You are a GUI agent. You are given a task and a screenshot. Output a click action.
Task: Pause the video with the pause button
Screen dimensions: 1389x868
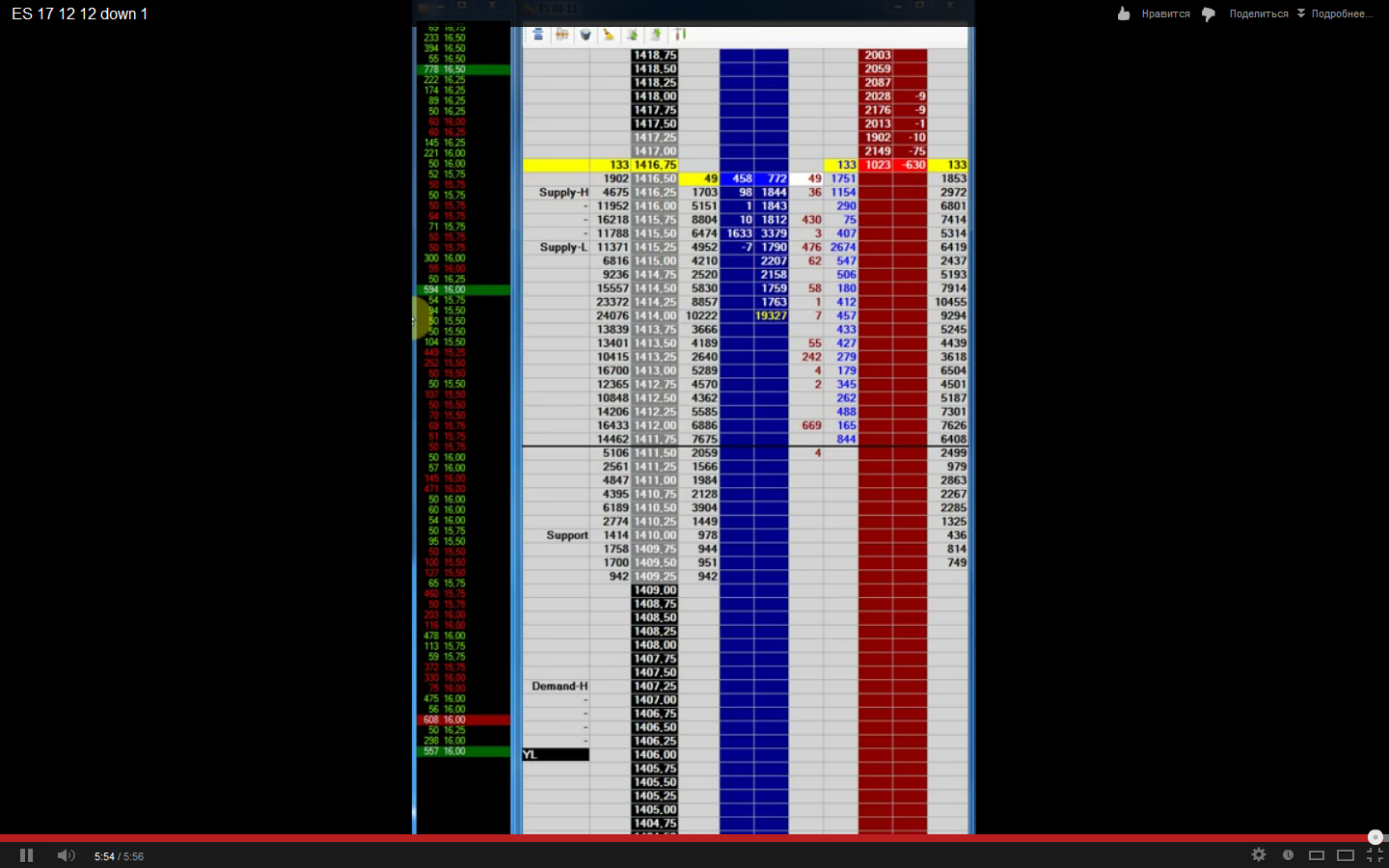(x=26, y=855)
